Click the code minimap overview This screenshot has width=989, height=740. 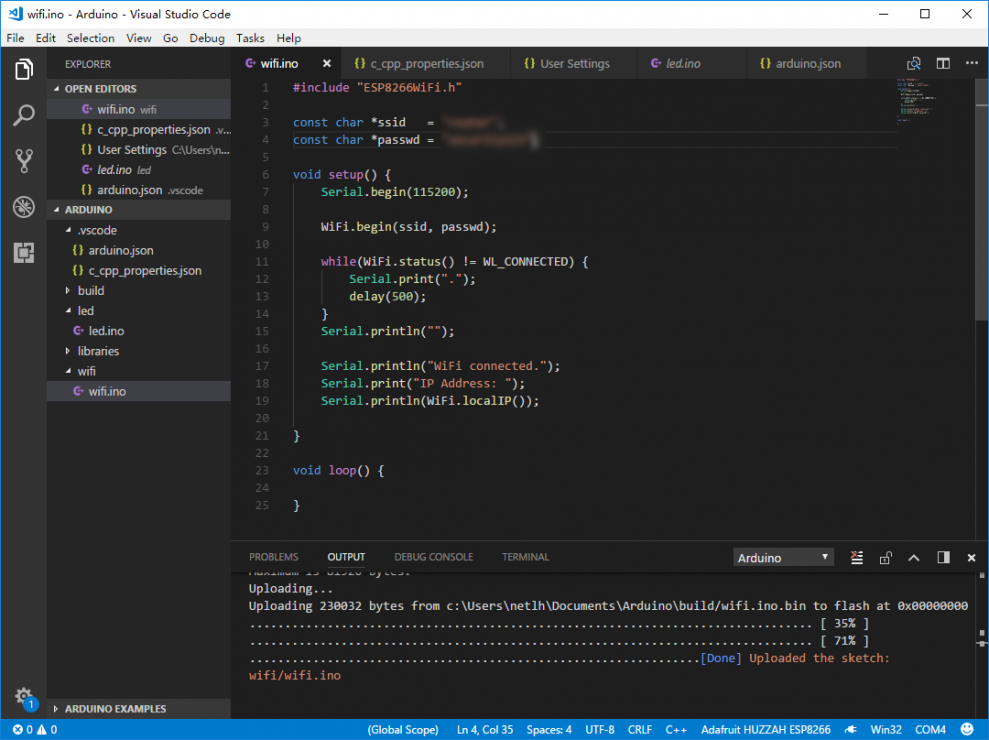[x=917, y=100]
